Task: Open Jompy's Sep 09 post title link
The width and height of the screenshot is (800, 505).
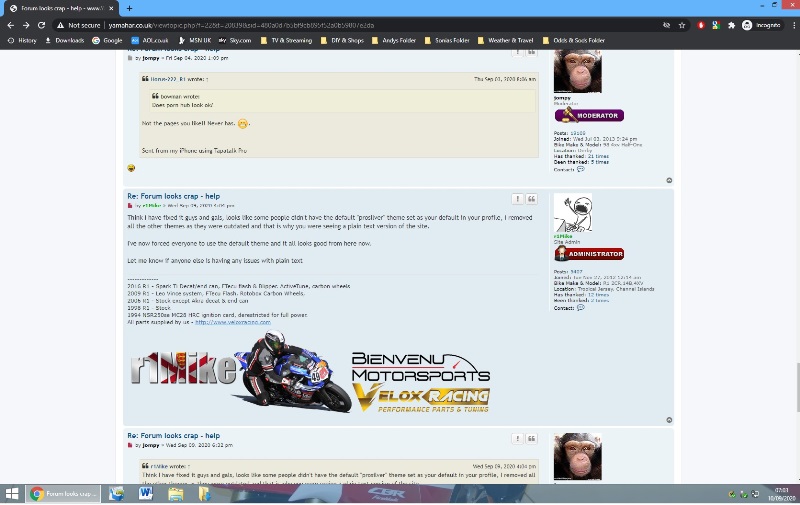Action: [173, 436]
